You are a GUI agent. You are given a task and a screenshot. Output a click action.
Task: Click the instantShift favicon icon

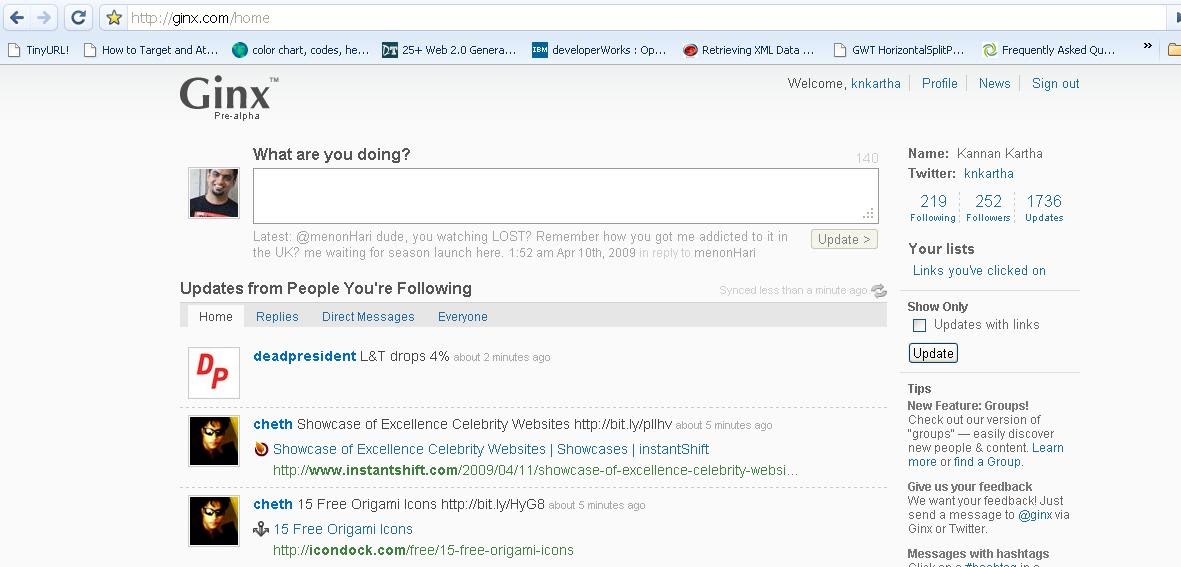[261, 450]
